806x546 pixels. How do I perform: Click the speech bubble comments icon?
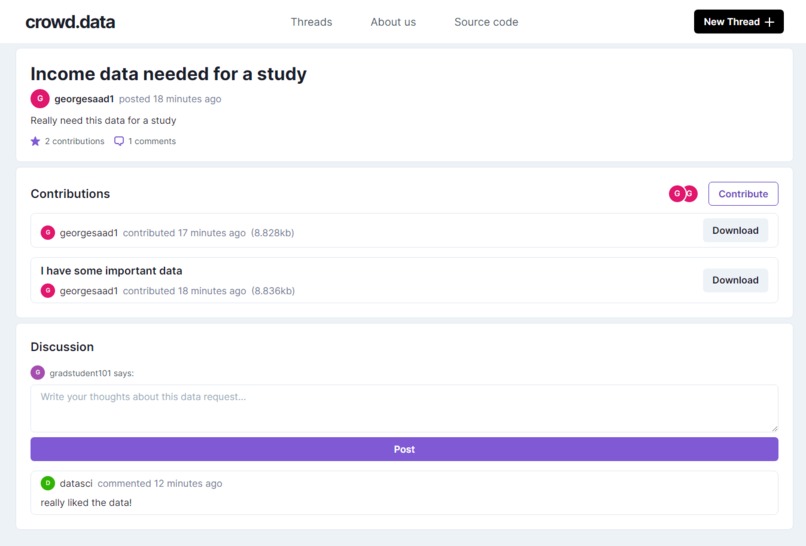pyautogui.click(x=119, y=141)
